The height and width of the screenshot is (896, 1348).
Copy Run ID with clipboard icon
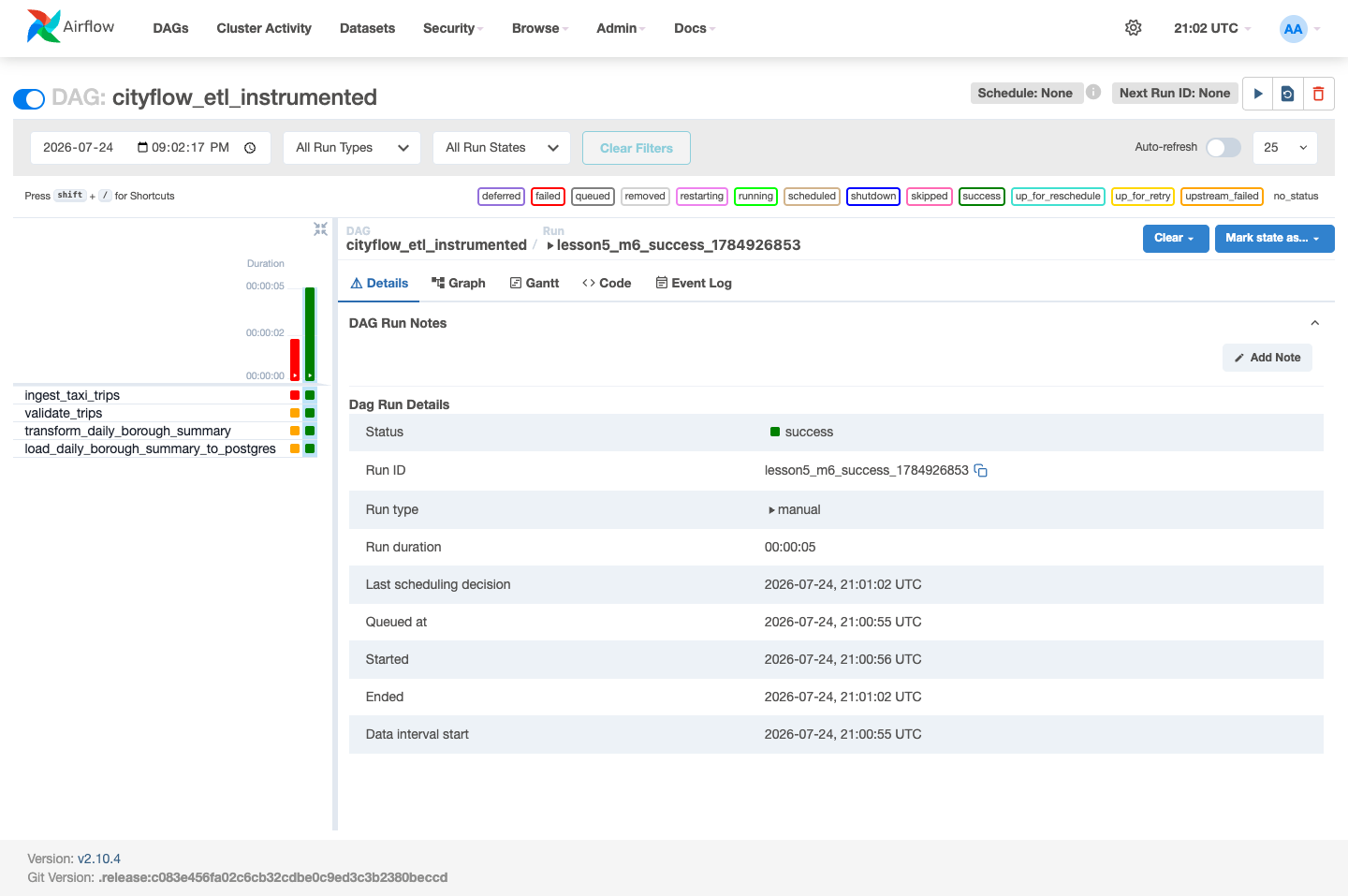pyautogui.click(x=981, y=470)
